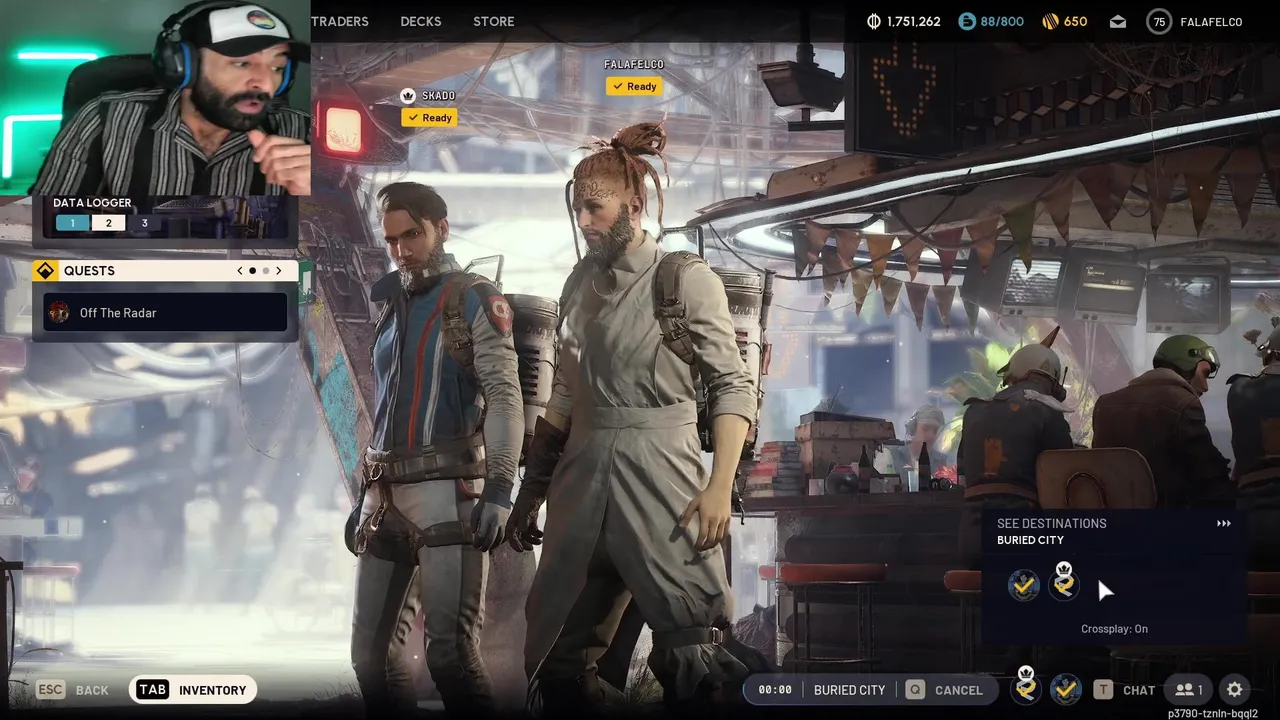Open the mail inbox icon
The height and width of the screenshot is (720, 1280).
(1119, 21)
